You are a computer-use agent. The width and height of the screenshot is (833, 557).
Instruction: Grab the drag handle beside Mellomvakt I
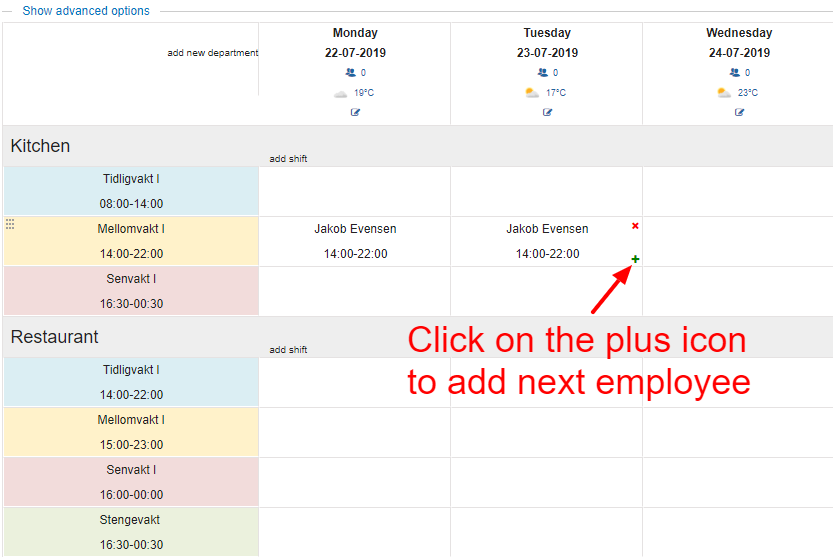click(x=10, y=225)
